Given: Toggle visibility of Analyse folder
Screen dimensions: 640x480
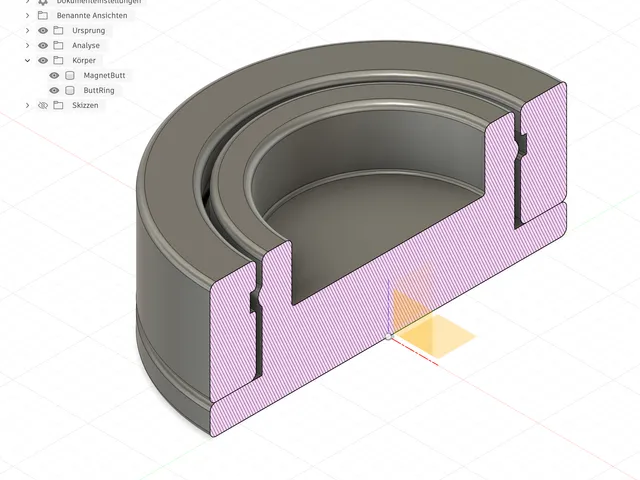Looking at the screenshot, I should pos(43,45).
